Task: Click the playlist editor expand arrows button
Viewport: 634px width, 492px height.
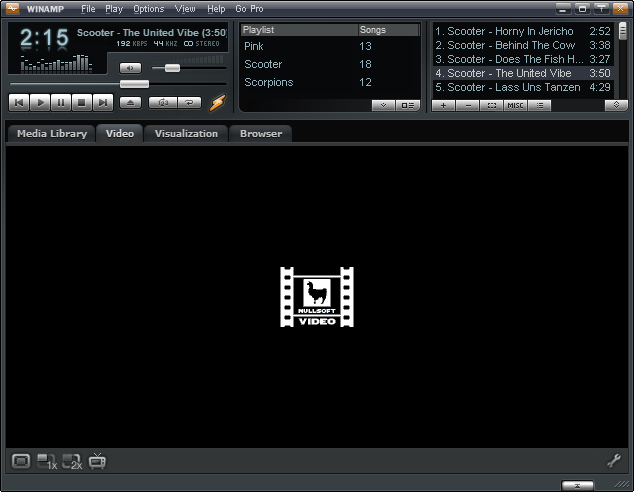Action: tap(616, 105)
